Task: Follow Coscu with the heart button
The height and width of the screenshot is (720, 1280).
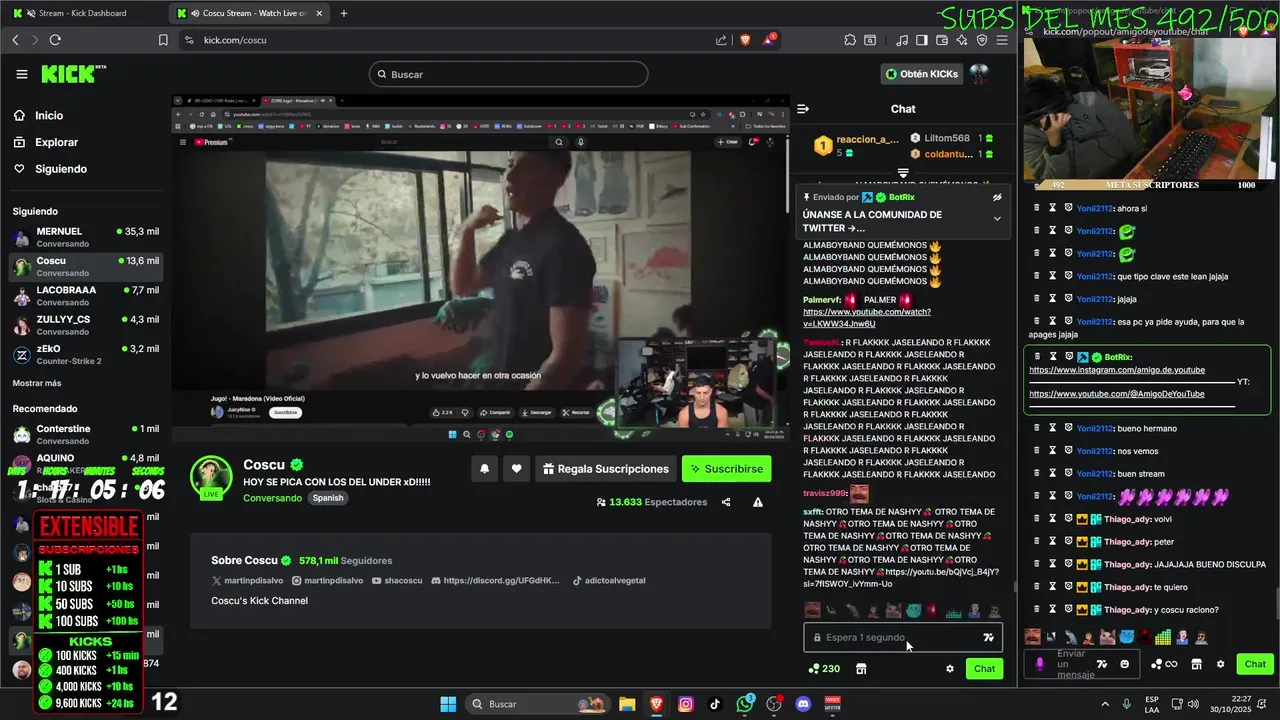Action: (x=516, y=468)
